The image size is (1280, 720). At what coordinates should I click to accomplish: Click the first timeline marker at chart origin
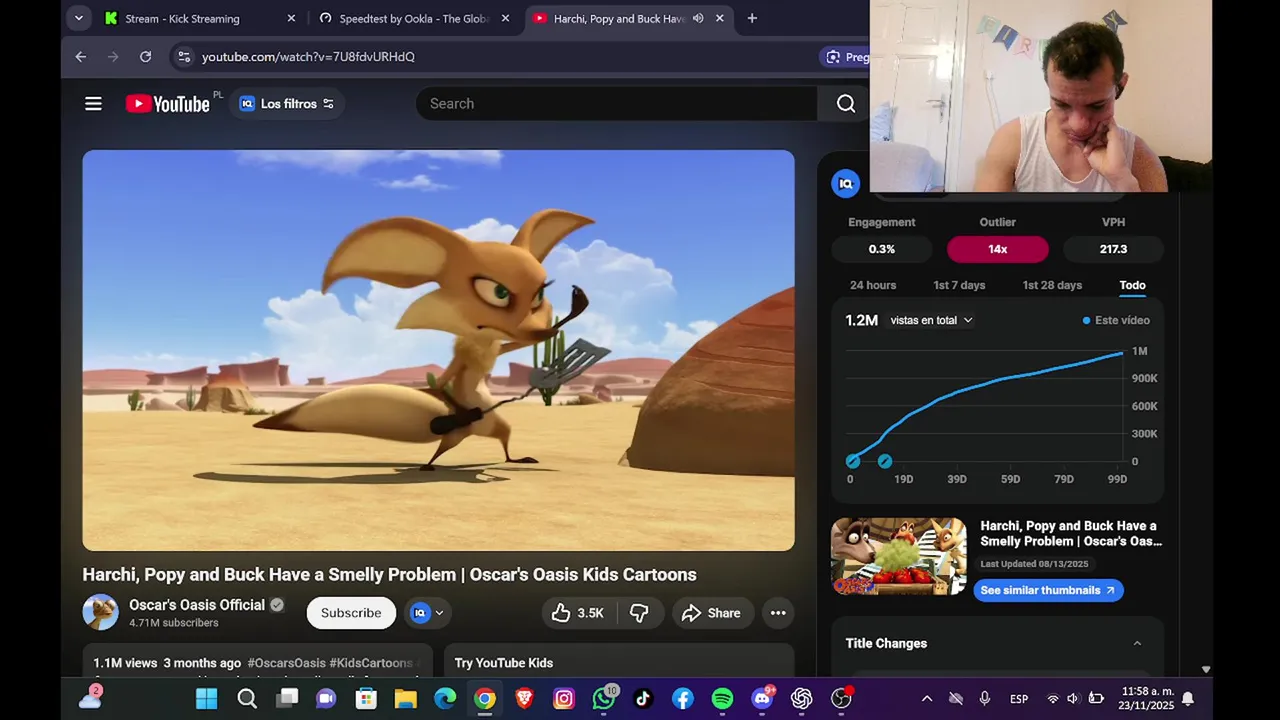(852, 461)
